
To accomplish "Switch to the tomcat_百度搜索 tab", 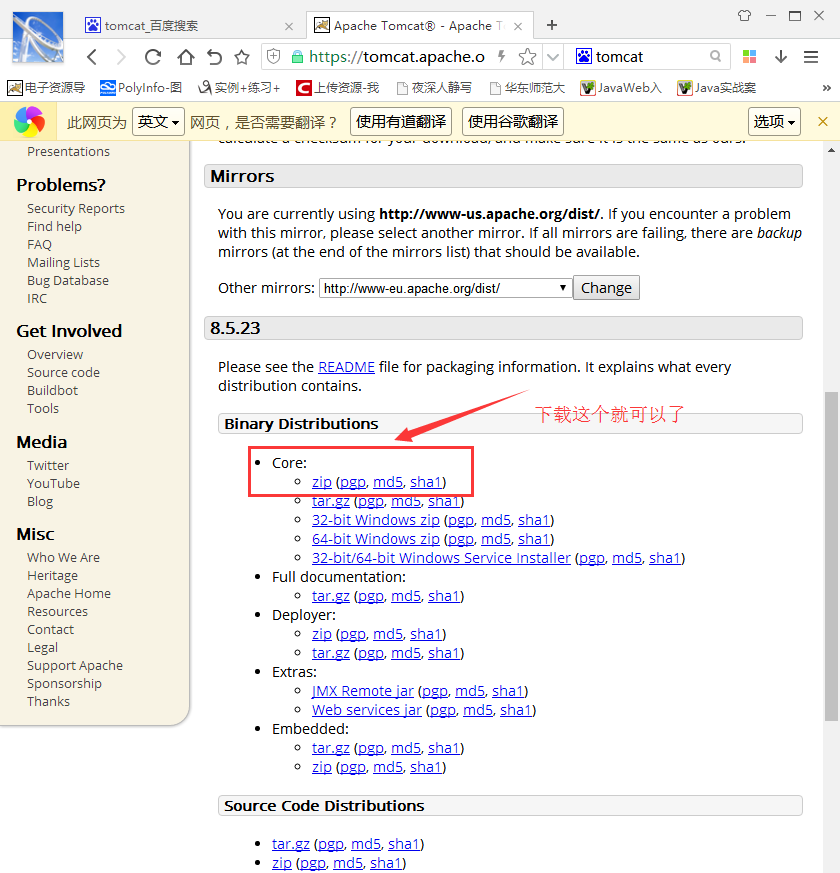I will (x=188, y=26).
